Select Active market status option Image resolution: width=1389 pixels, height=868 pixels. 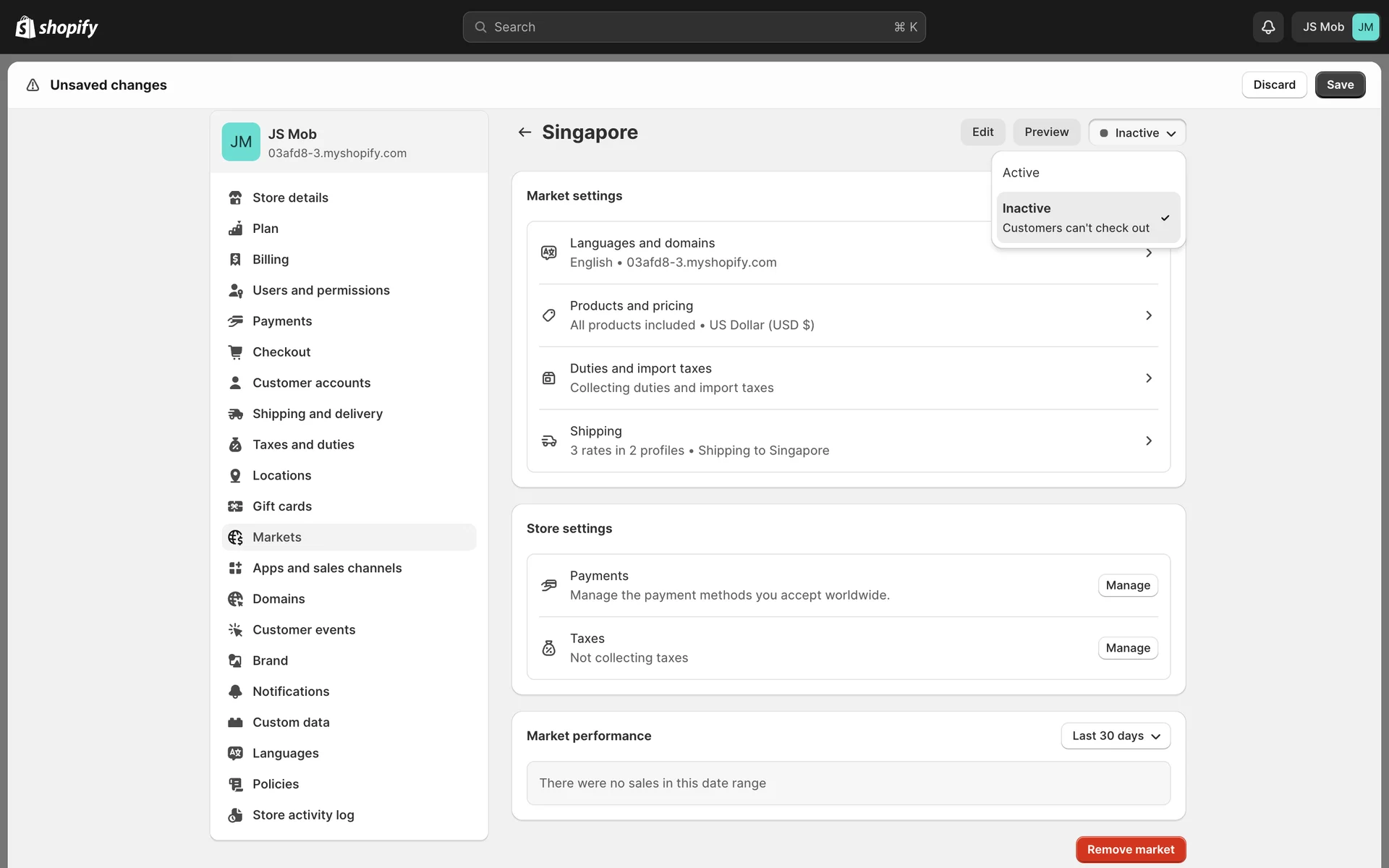(x=1021, y=172)
